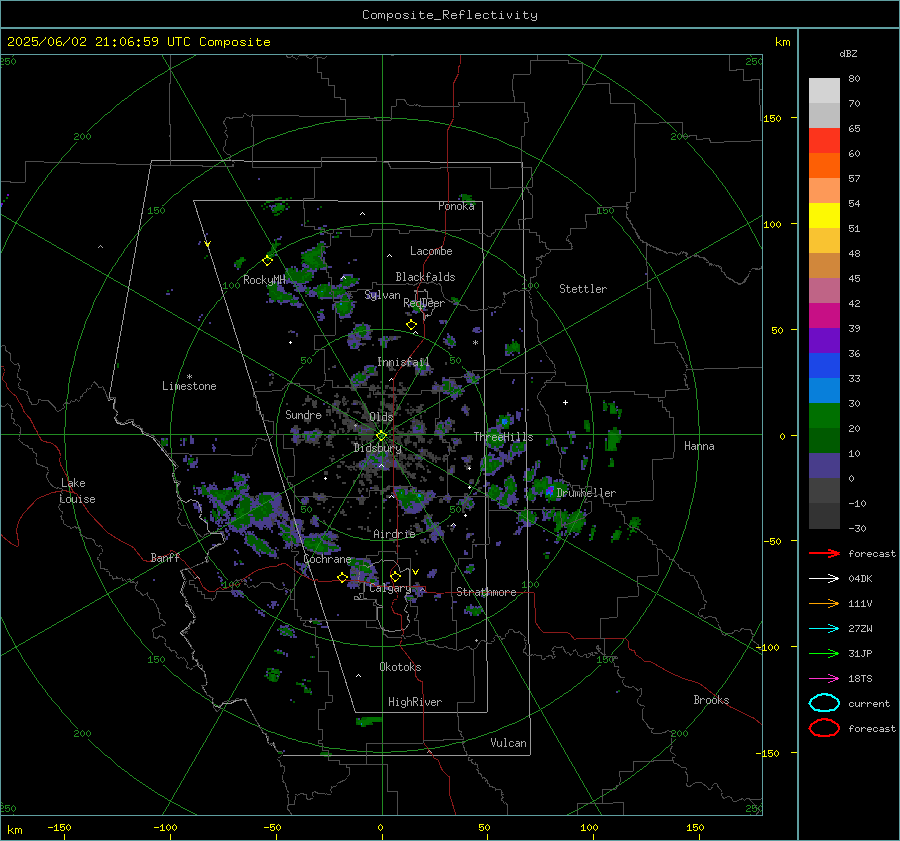The image size is (900, 841).
Task: Click the Sundre city label
Action: click(303, 414)
